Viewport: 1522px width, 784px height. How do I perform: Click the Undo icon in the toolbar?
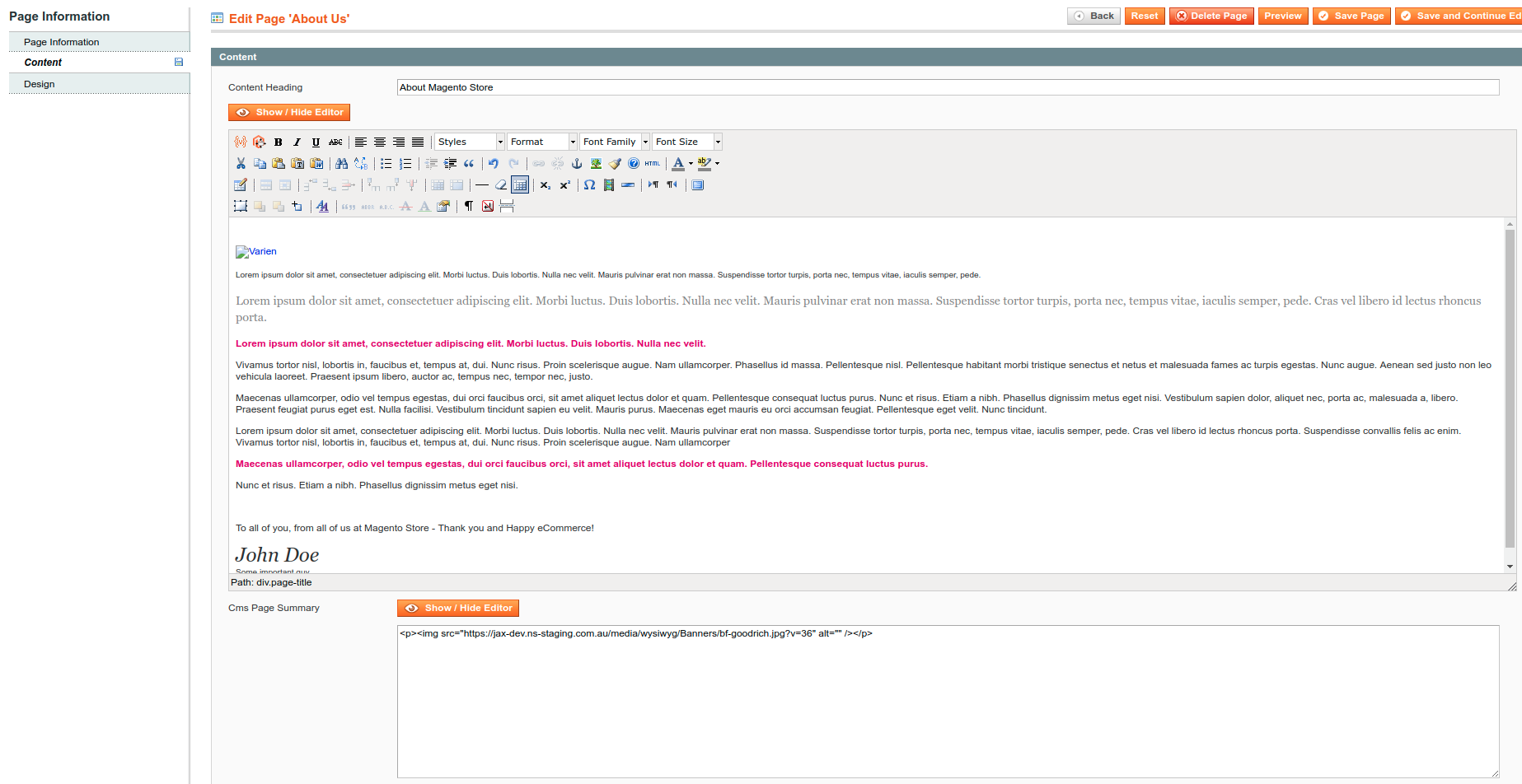[493, 163]
